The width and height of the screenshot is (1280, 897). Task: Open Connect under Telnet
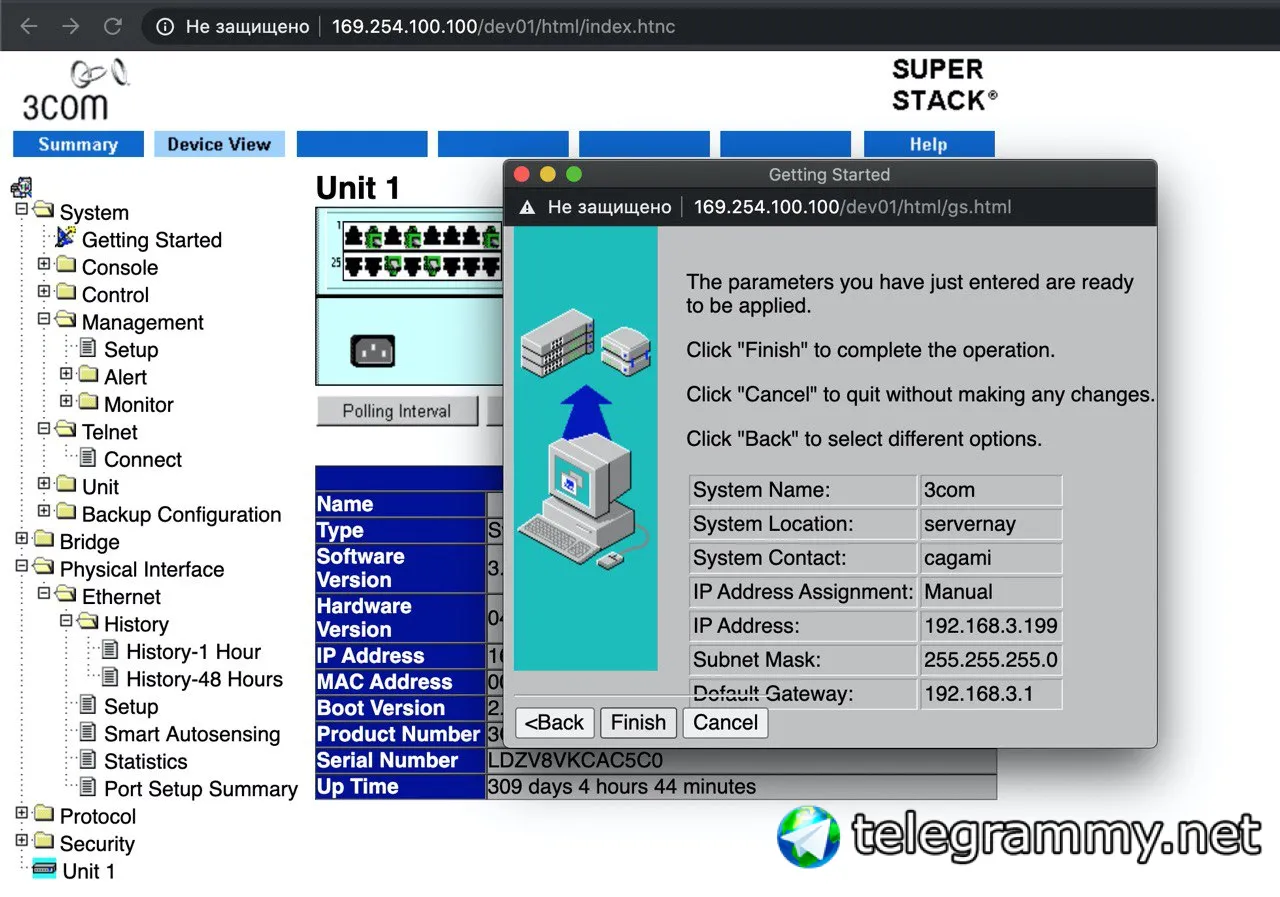(143, 460)
